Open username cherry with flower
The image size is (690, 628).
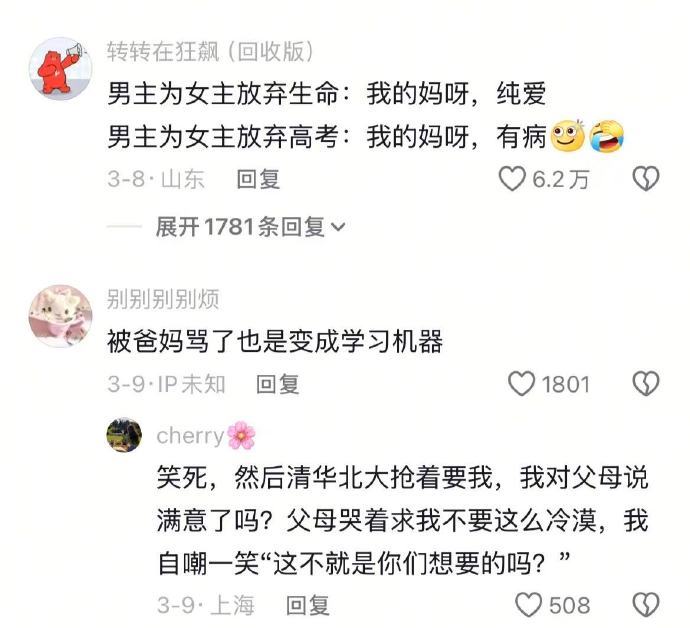click(206, 436)
